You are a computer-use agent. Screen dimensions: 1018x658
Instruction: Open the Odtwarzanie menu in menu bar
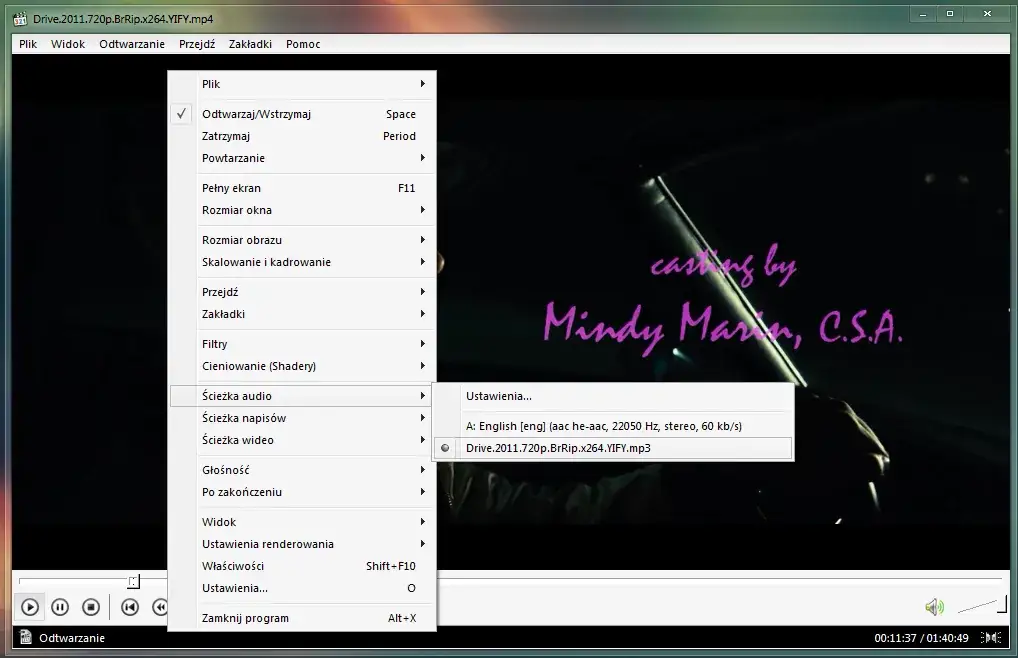132,44
